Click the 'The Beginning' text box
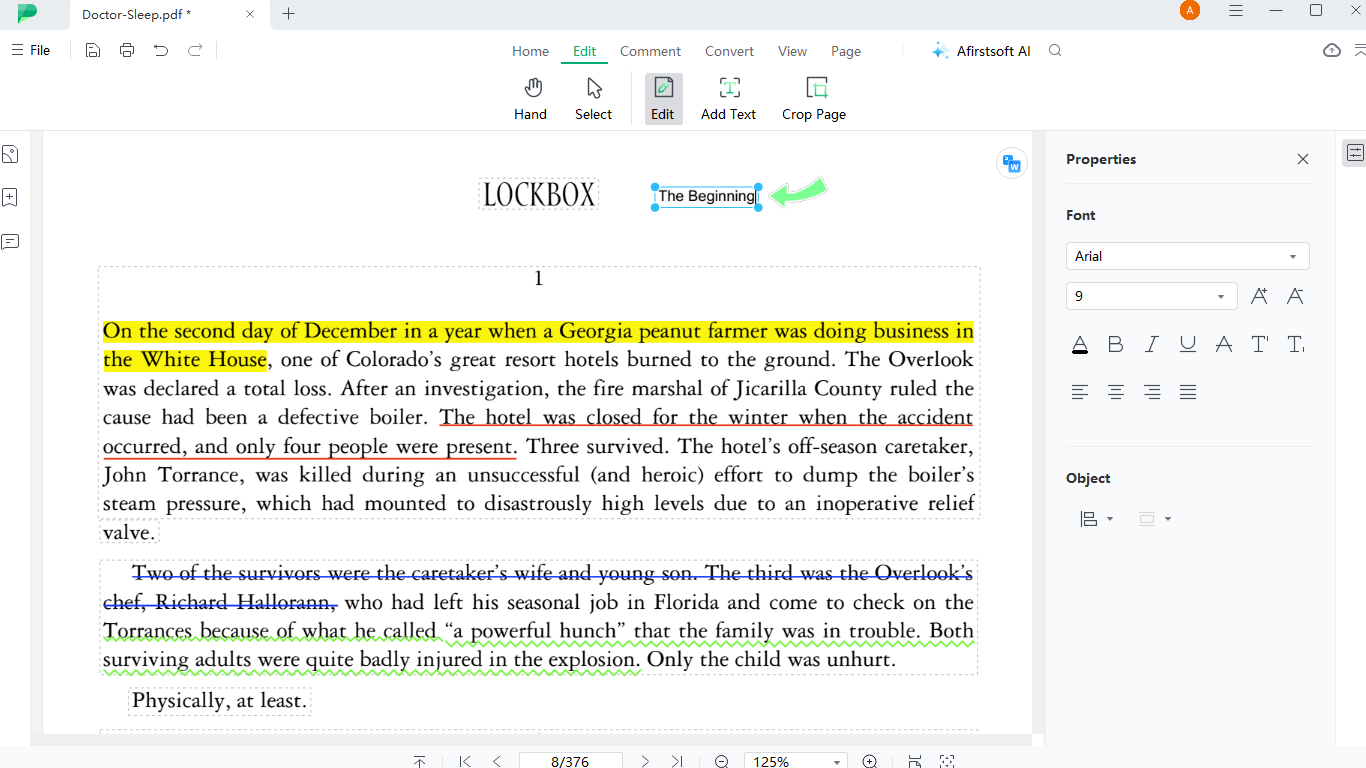Viewport: 1366px width, 768px height. [x=707, y=196]
